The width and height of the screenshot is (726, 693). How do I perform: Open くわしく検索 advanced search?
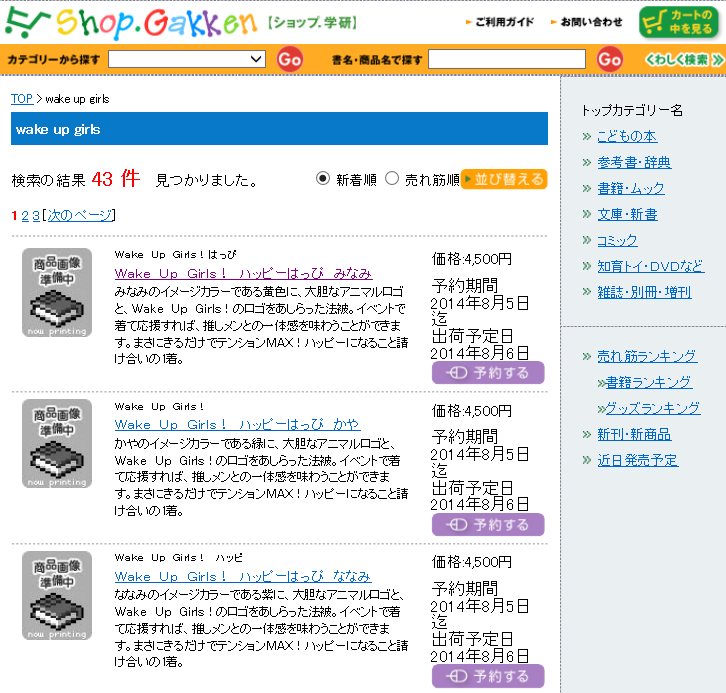point(683,60)
